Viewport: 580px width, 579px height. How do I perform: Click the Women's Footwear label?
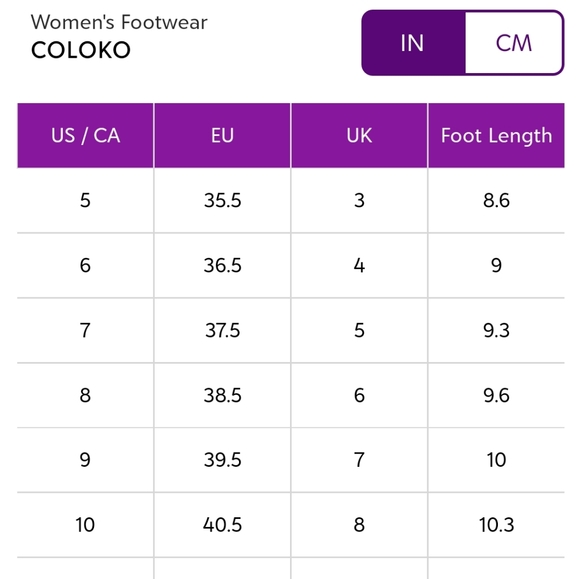point(119,22)
